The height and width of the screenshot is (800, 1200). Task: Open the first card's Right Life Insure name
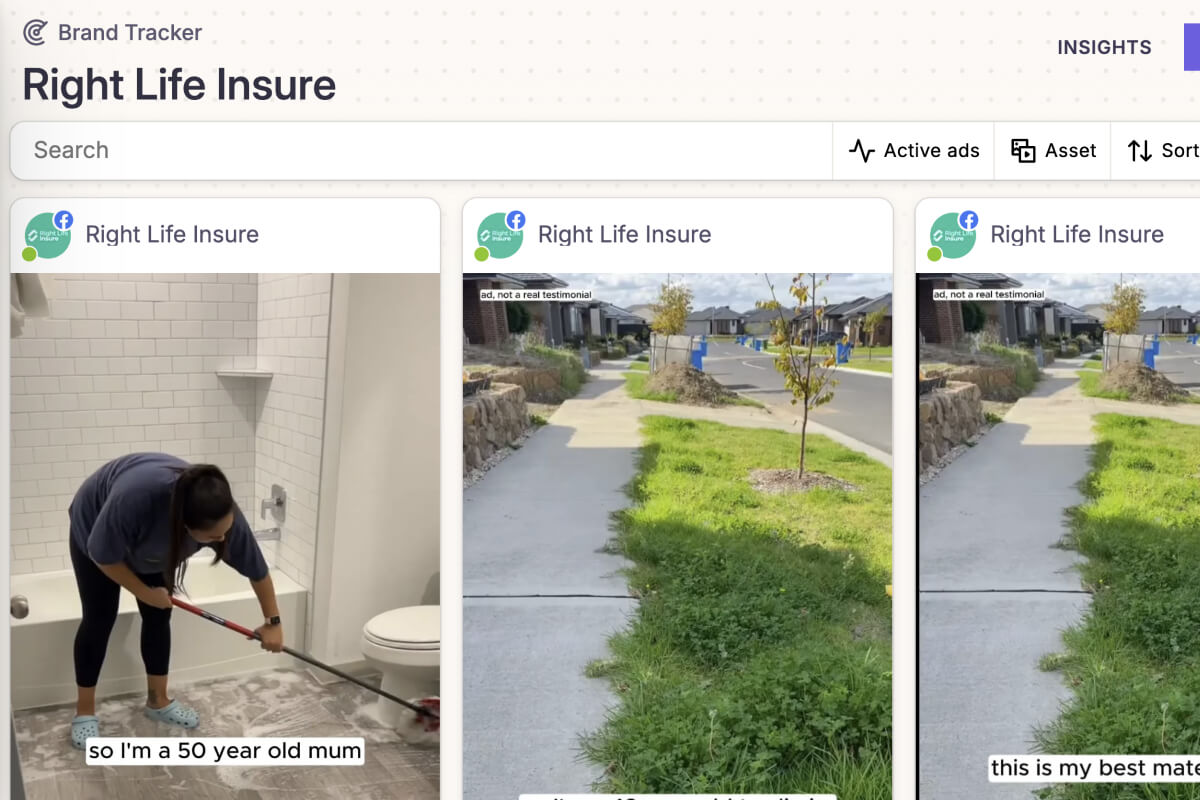pyautogui.click(x=172, y=234)
